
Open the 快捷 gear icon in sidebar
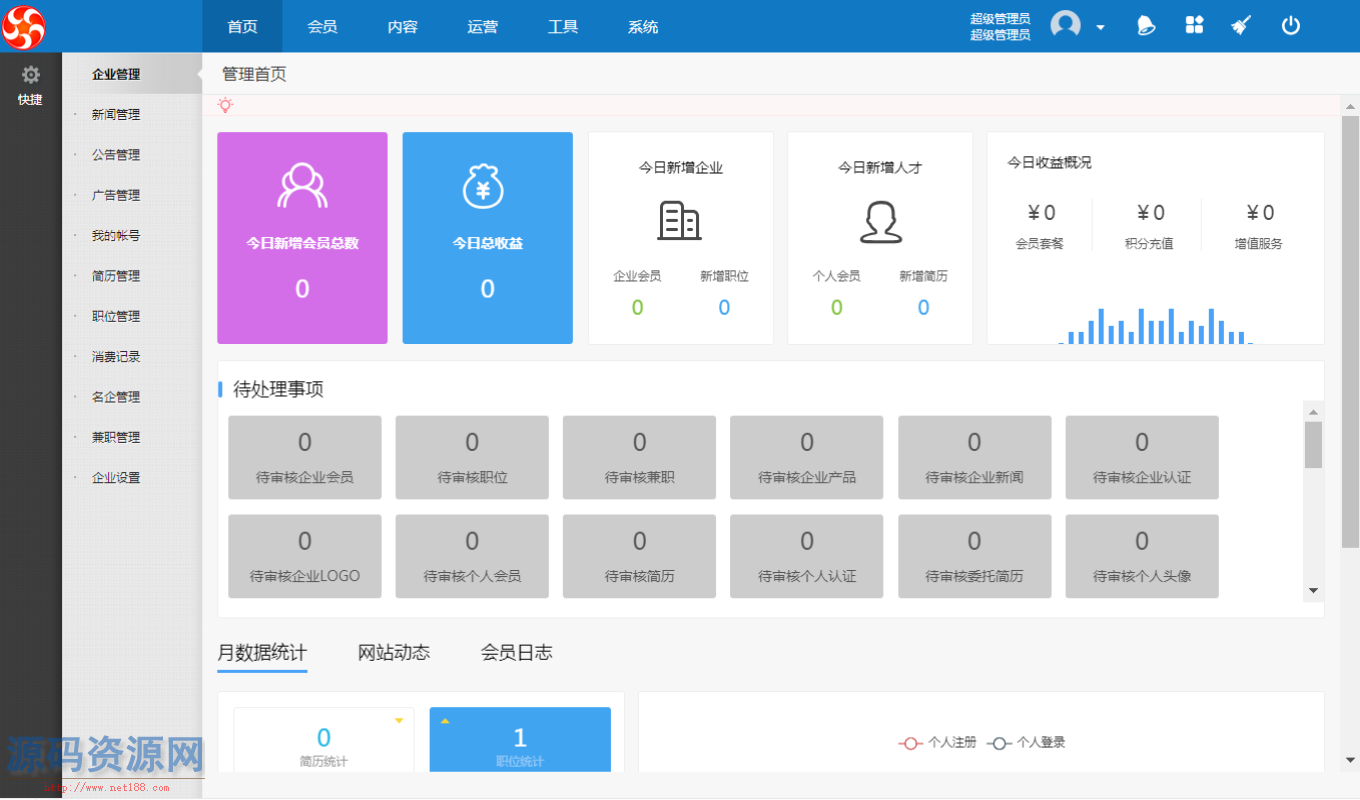(x=31, y=74)
